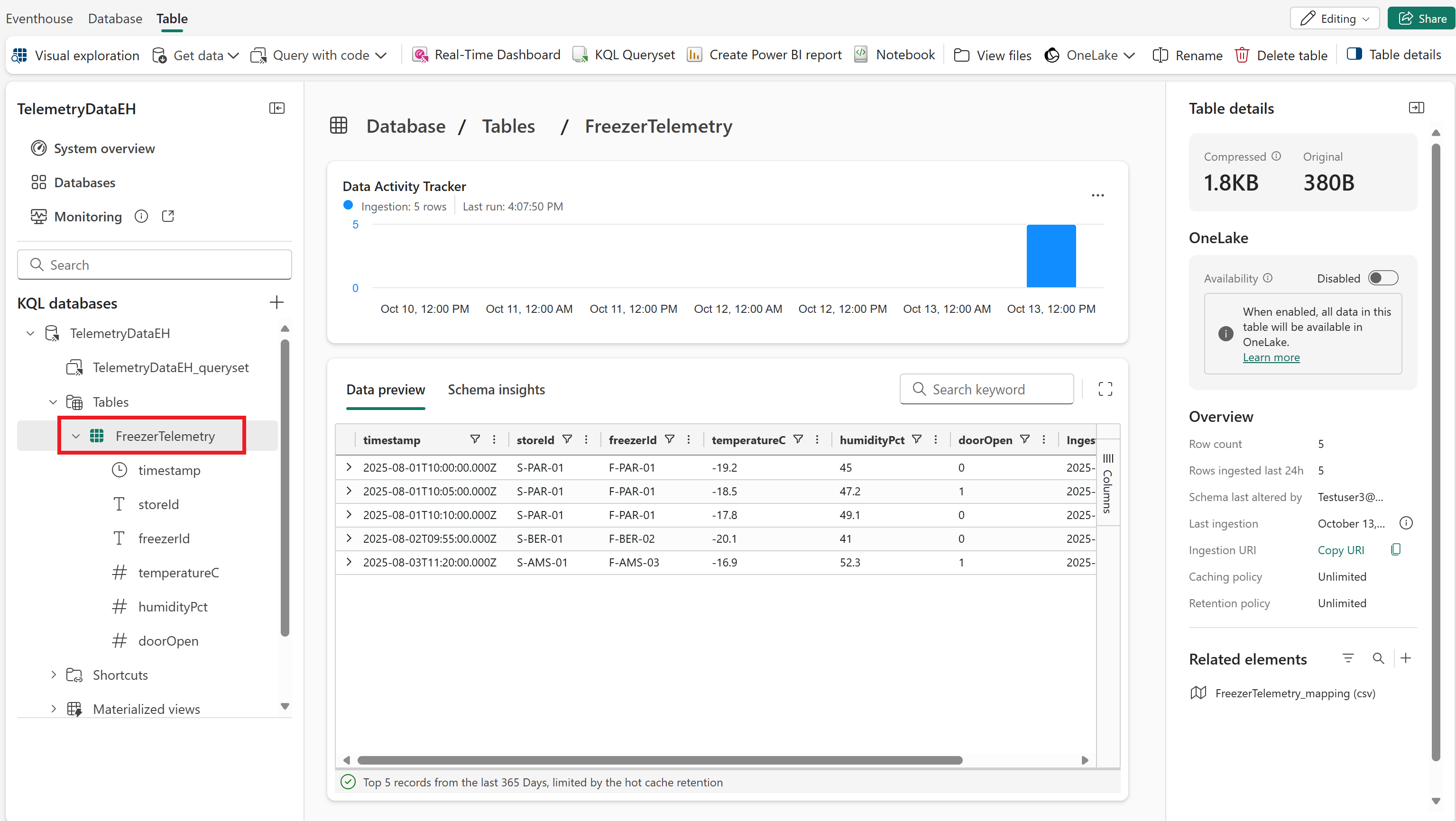Click the ingestion bar in chart
The height and width of the screenshot is (821, 1456).
pos(1051,256)
